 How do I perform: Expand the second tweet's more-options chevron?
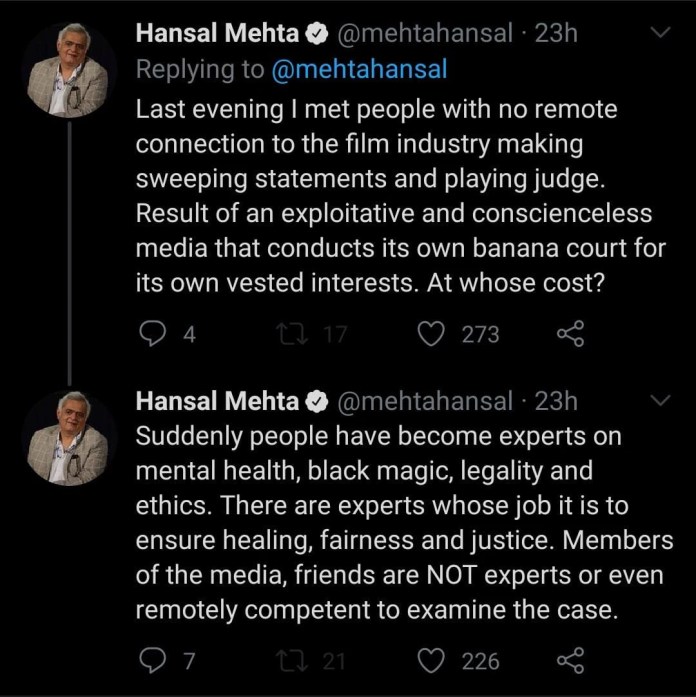coord(659,401)
